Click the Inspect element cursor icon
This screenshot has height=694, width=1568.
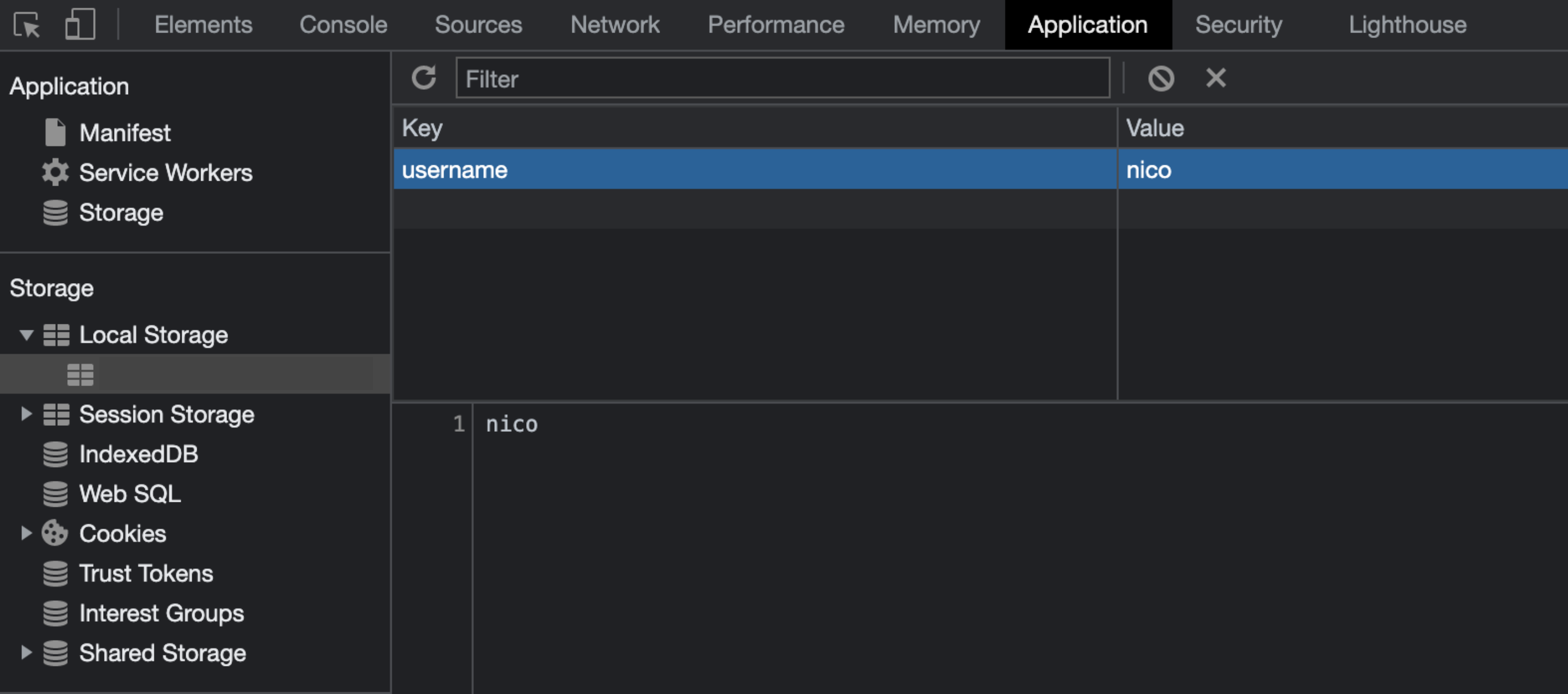(25, 24)
